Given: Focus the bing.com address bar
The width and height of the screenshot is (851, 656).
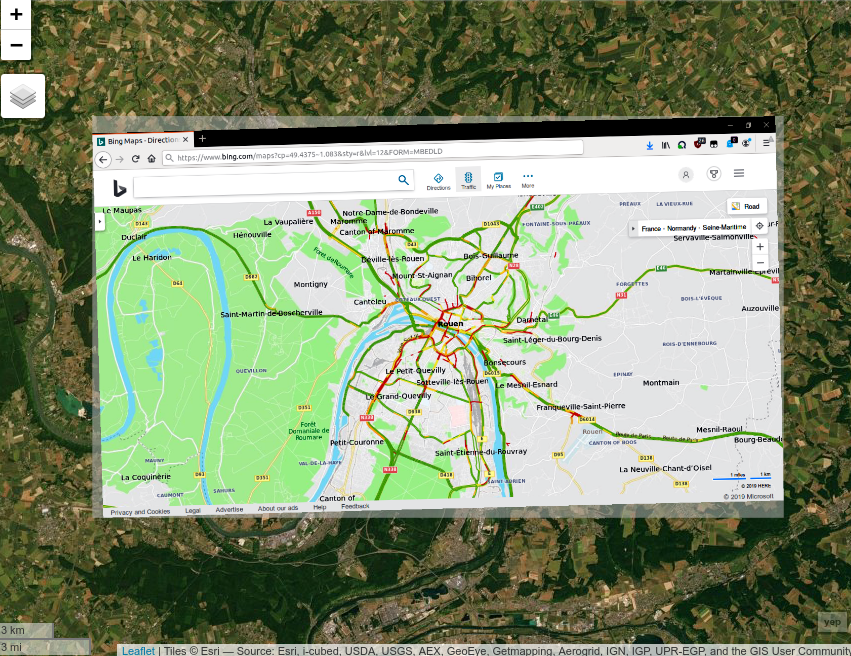Looking at the screenshot, I should pyautogui.click(x=373, y=153).
